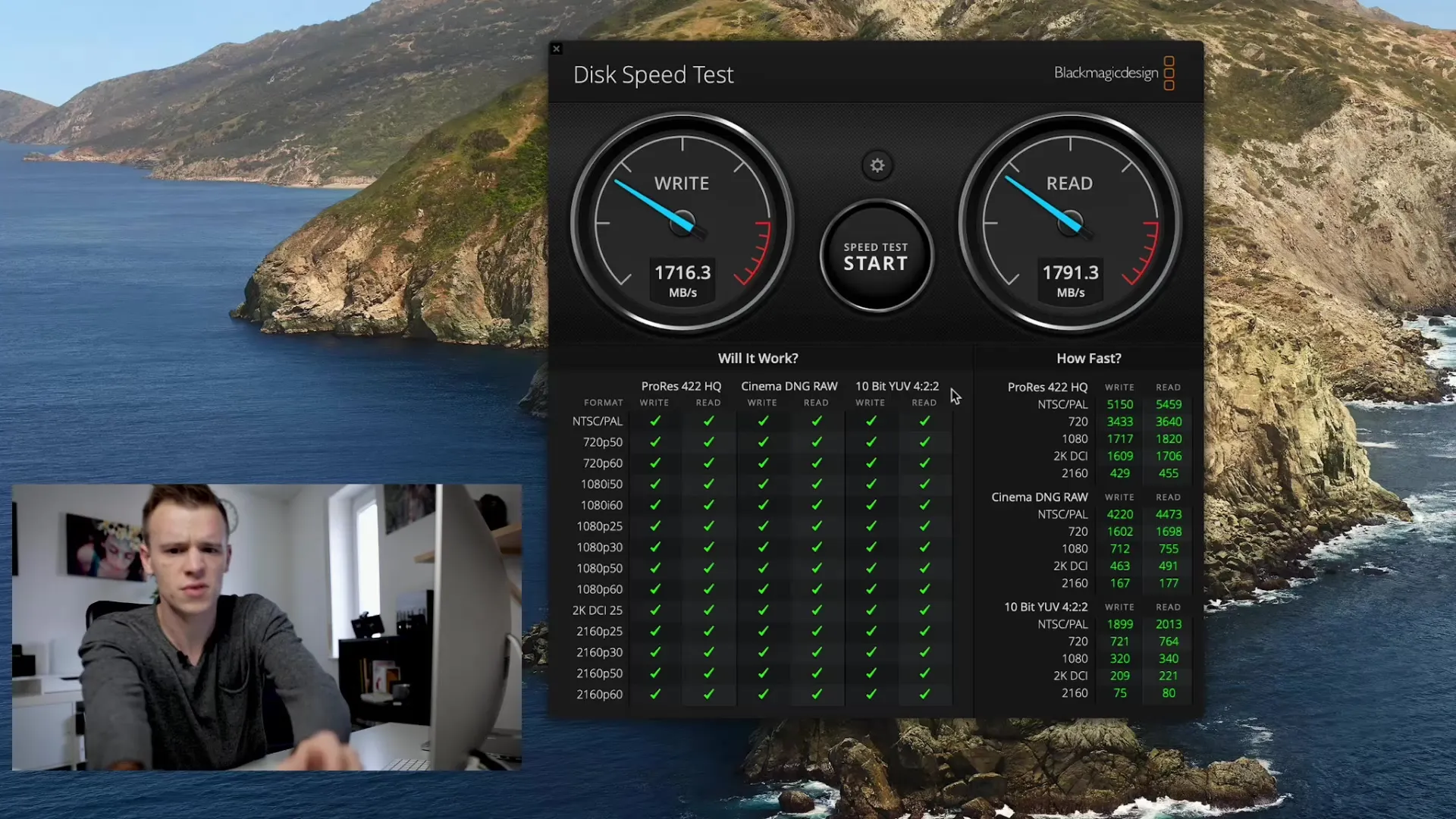This screenshot has width=1456, height=819.
Task: Click ProRes 2K DCI read value 1706
Action: 1169,456
